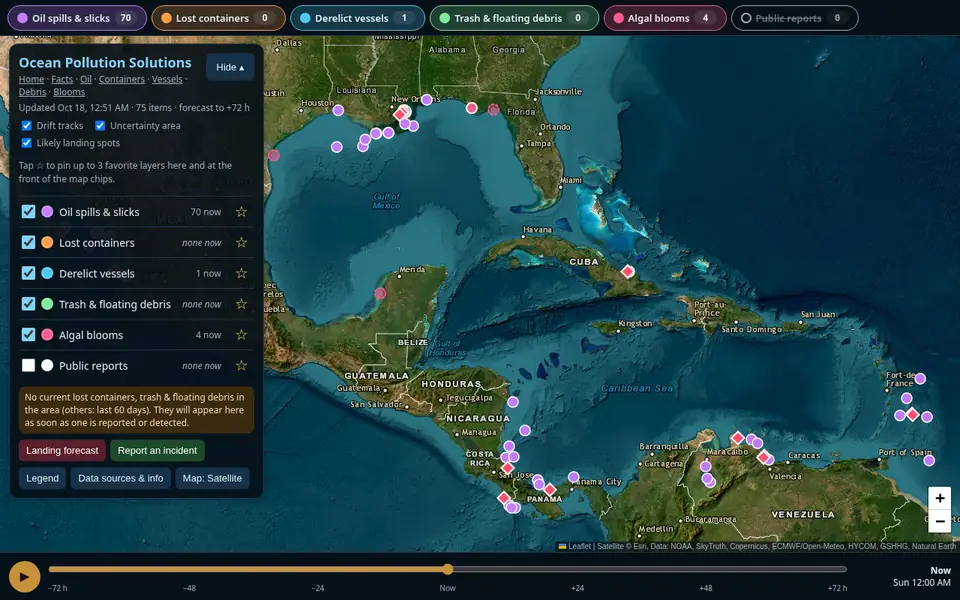Uncheck the Derelict vessels layer checkbox
The image size is (960, 600).
point(28,272)
